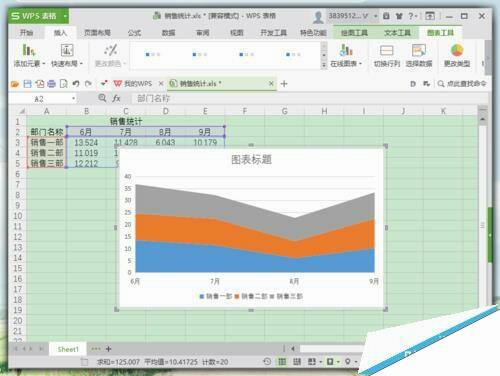Screen dimensions: 500x376
Task: Select column header G
Action: (x=284, y=111)
